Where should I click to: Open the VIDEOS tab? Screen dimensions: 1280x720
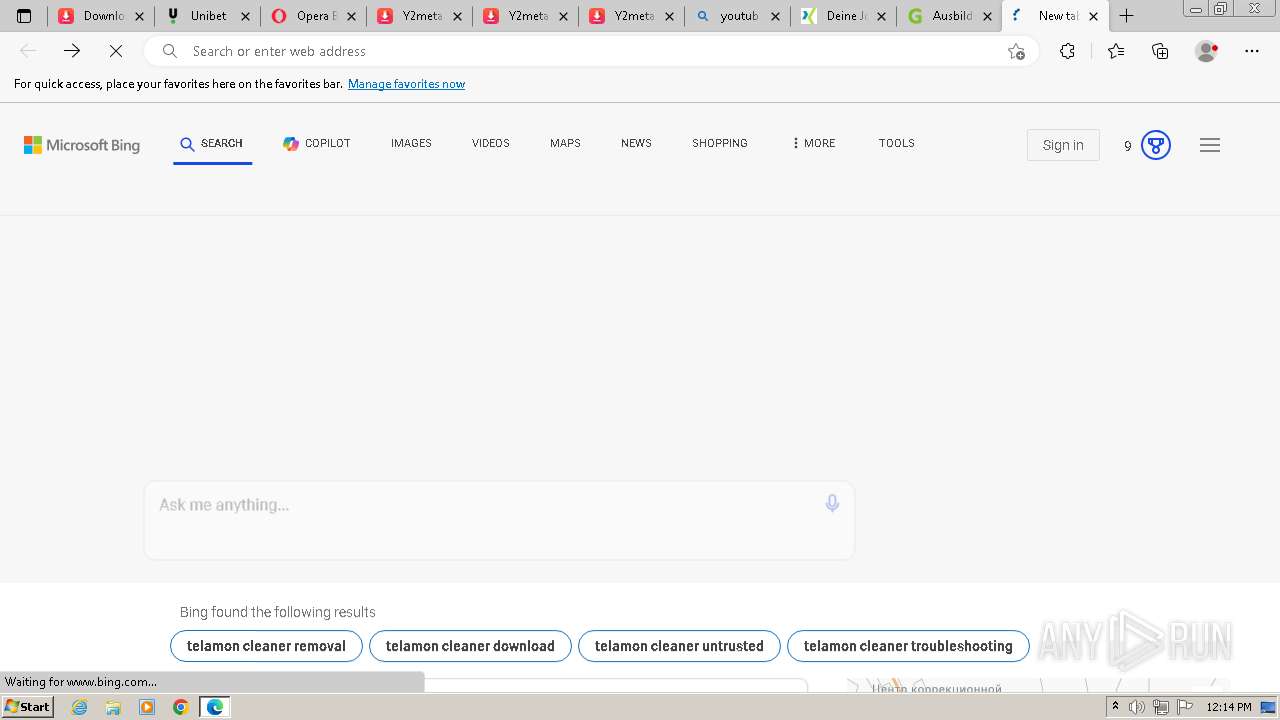(x=491, y=144)
